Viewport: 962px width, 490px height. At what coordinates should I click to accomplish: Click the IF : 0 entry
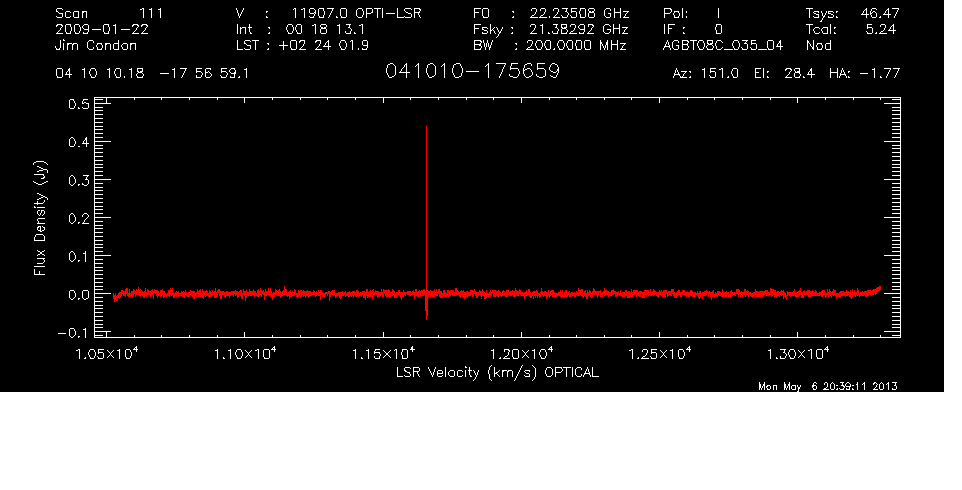pos(693,29)
